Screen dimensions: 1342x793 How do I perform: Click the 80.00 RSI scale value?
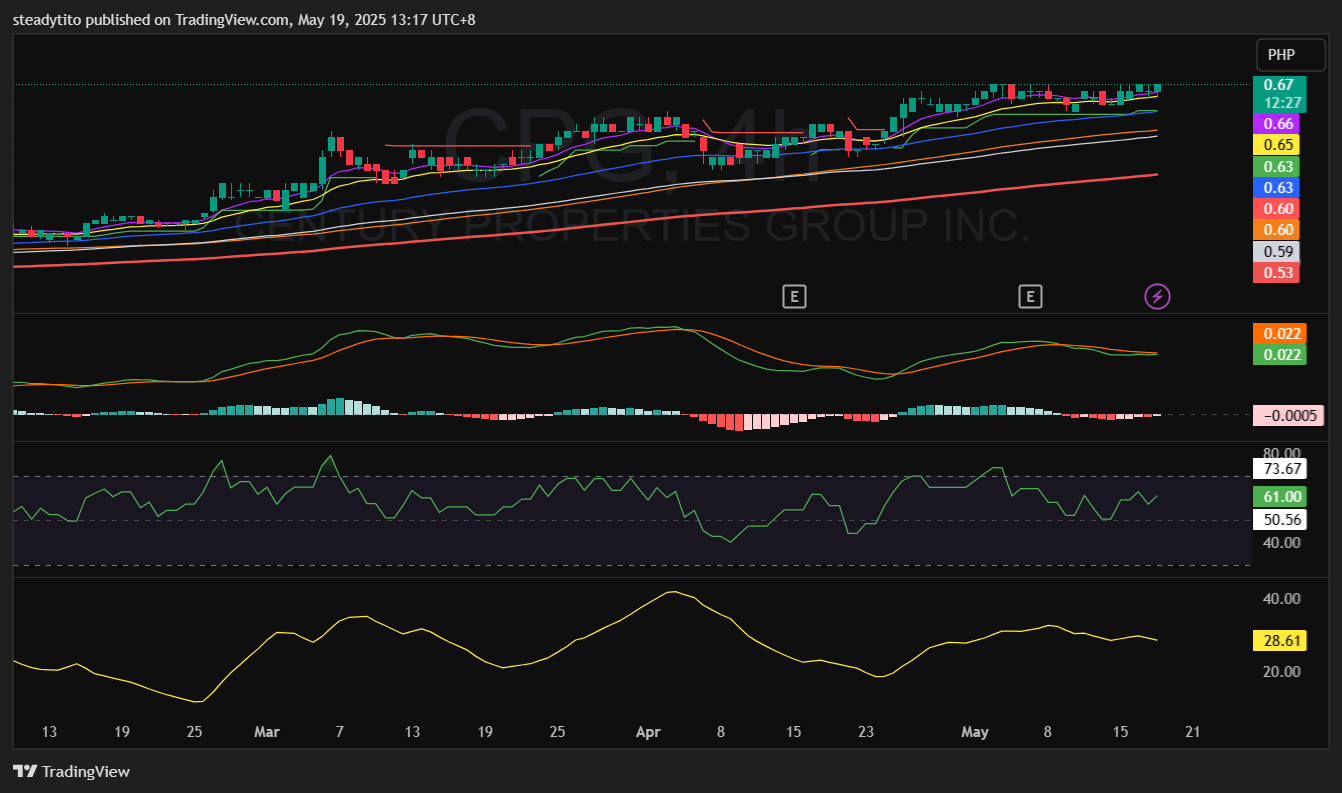pos(1282,453)
